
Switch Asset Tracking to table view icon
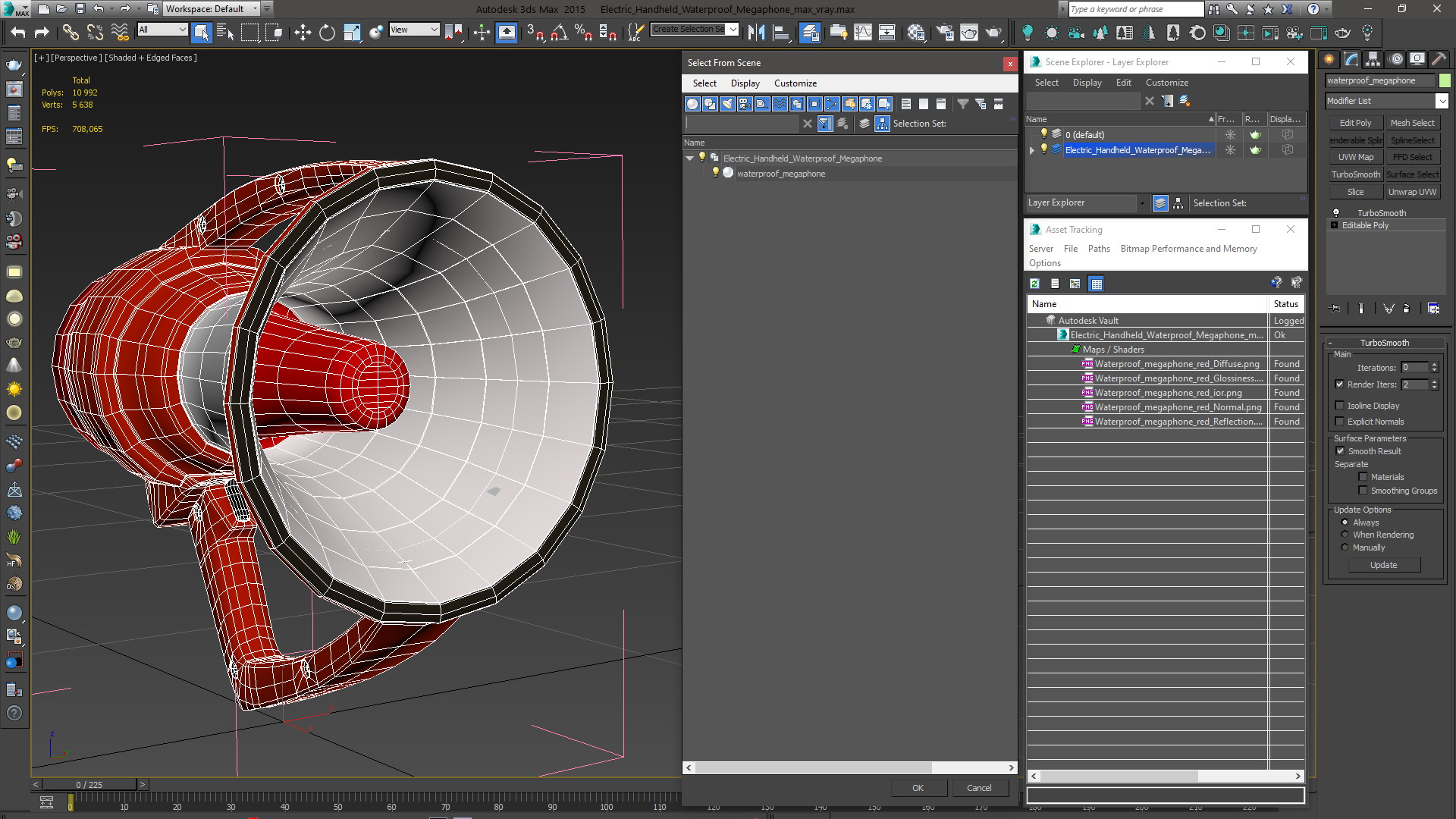(x=1096, y=284)
